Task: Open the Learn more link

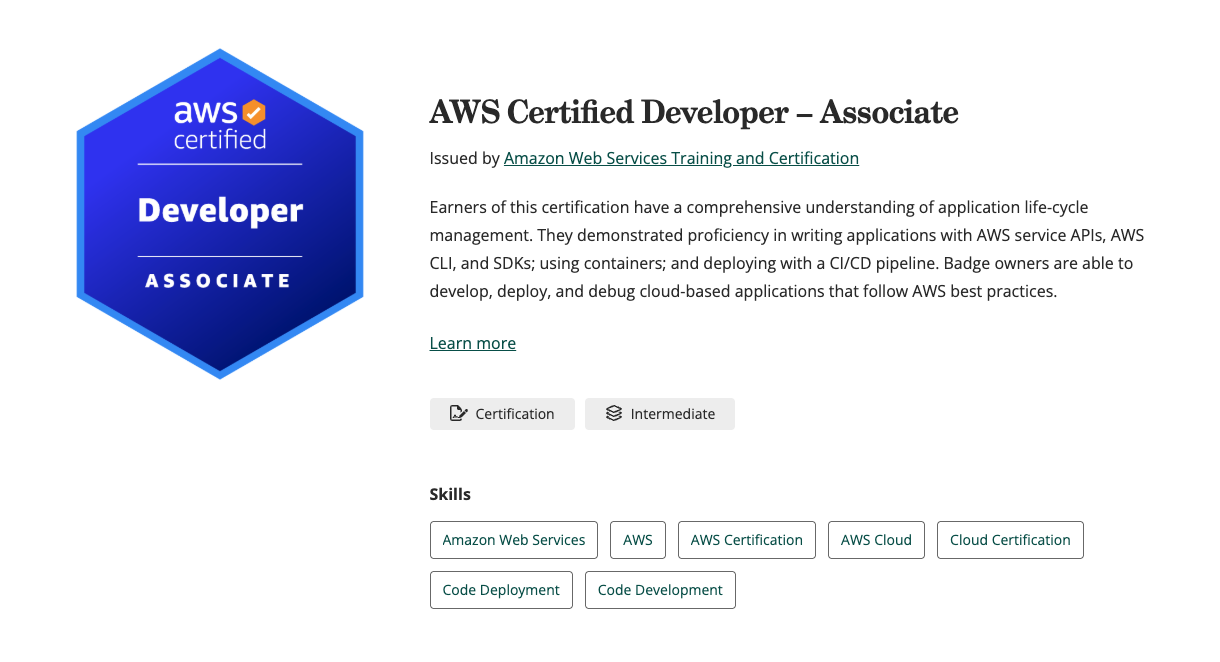Action: click(x=472, y=342)
